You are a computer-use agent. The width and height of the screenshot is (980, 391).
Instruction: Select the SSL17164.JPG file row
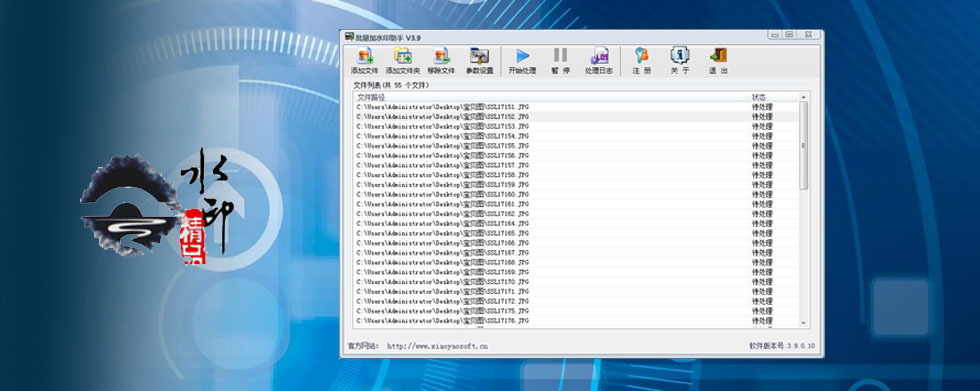[576, 223]
